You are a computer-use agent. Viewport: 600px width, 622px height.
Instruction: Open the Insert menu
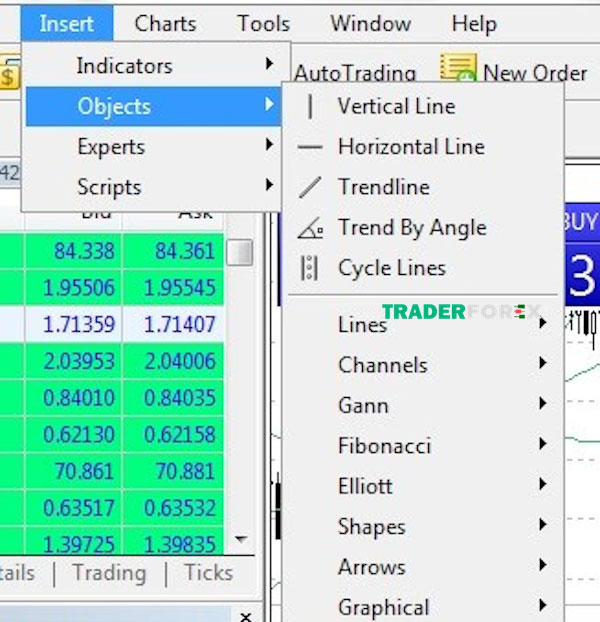pyautogui.click(x=67, y=23)
